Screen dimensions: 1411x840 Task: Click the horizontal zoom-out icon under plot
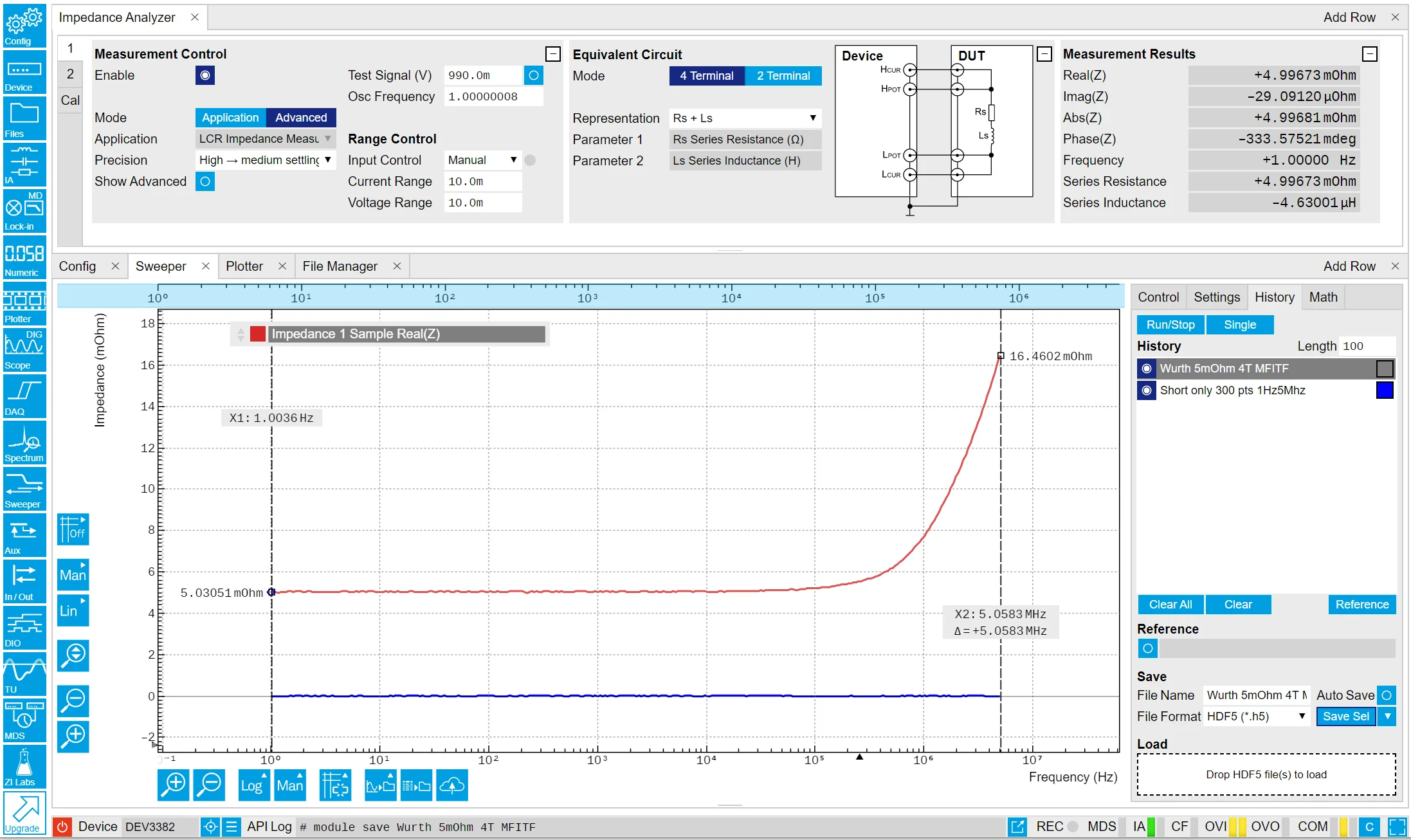(x=210, y=785)
